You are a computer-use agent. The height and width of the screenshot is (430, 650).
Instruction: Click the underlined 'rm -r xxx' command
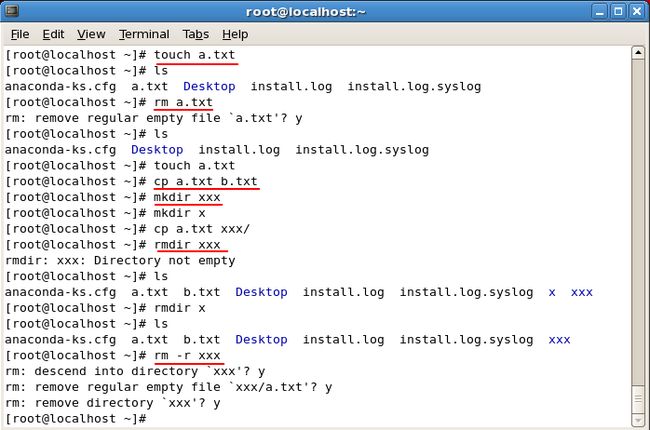click(x=187, y=355)
